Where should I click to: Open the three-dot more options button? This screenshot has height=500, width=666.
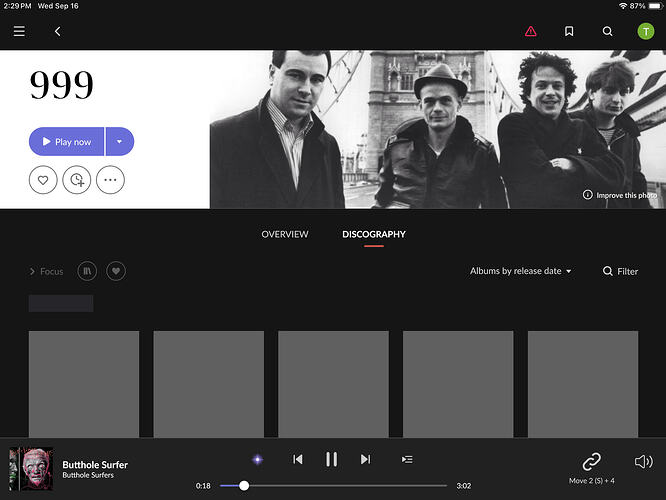(110, 180)
